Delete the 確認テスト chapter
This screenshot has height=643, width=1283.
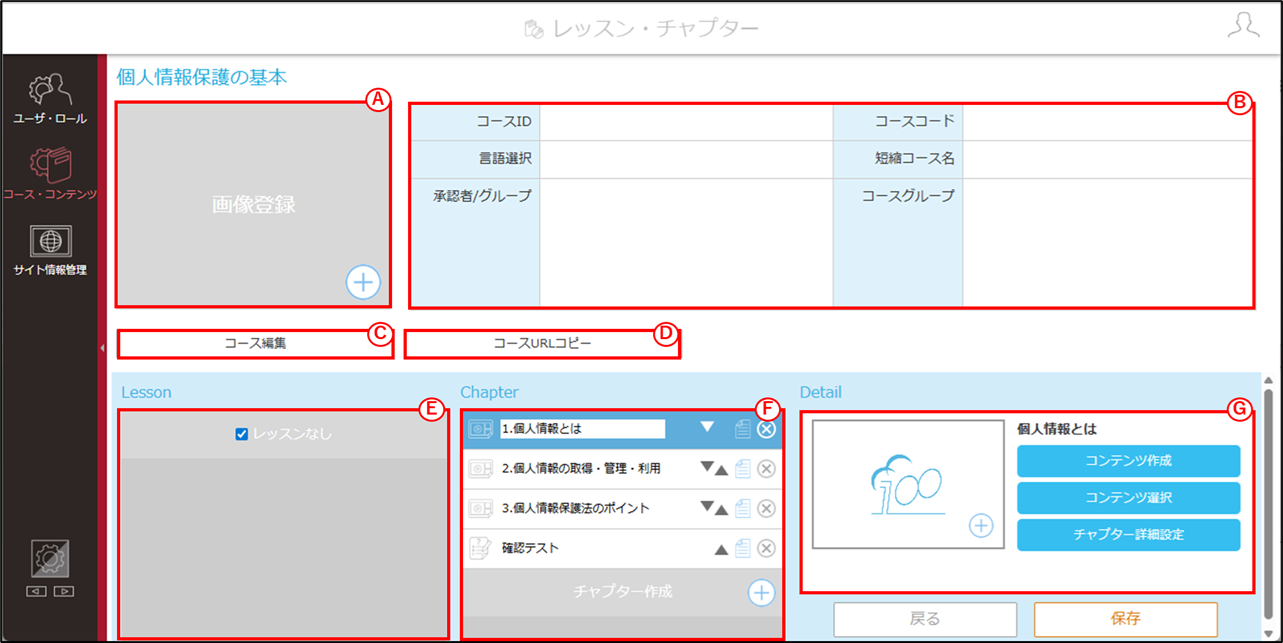coord(766,548)
